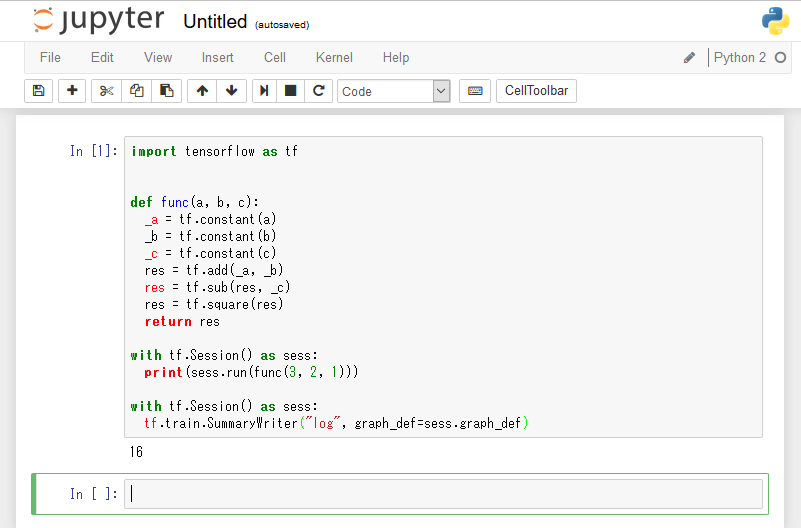Click the Jupyter logo to go home
Screen dimensions: 801x528
point(100,21)
